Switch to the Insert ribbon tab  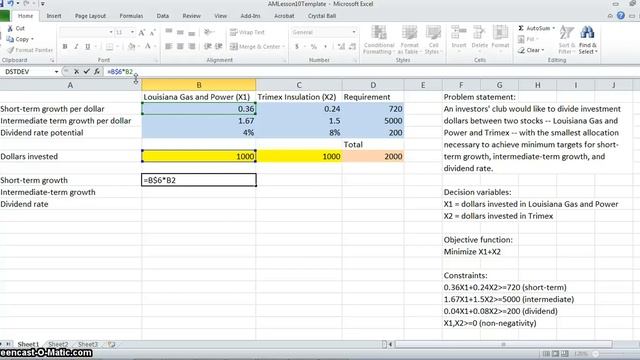point(53,16)
